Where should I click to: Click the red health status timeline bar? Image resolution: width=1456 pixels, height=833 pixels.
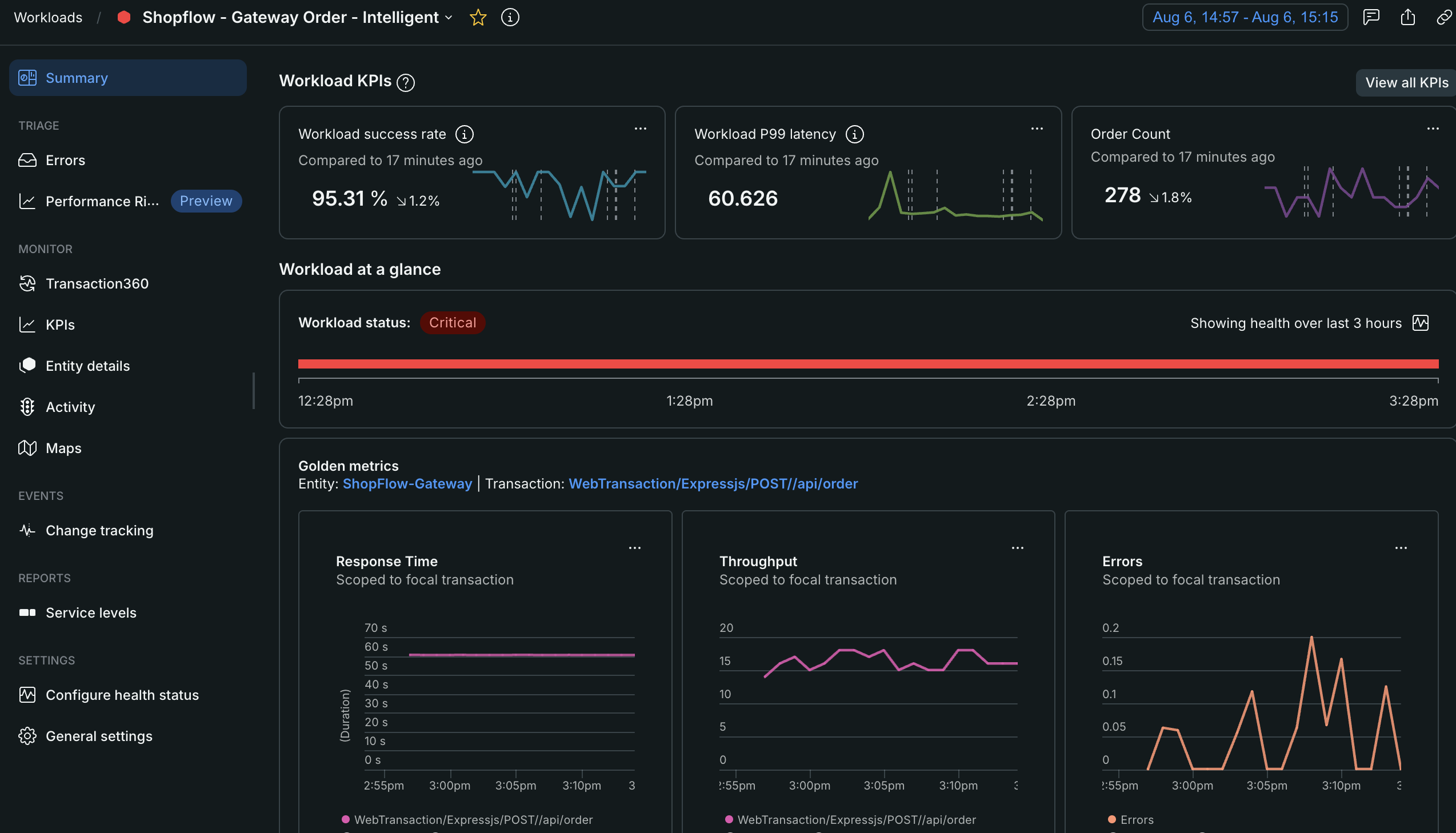(868, 364)
